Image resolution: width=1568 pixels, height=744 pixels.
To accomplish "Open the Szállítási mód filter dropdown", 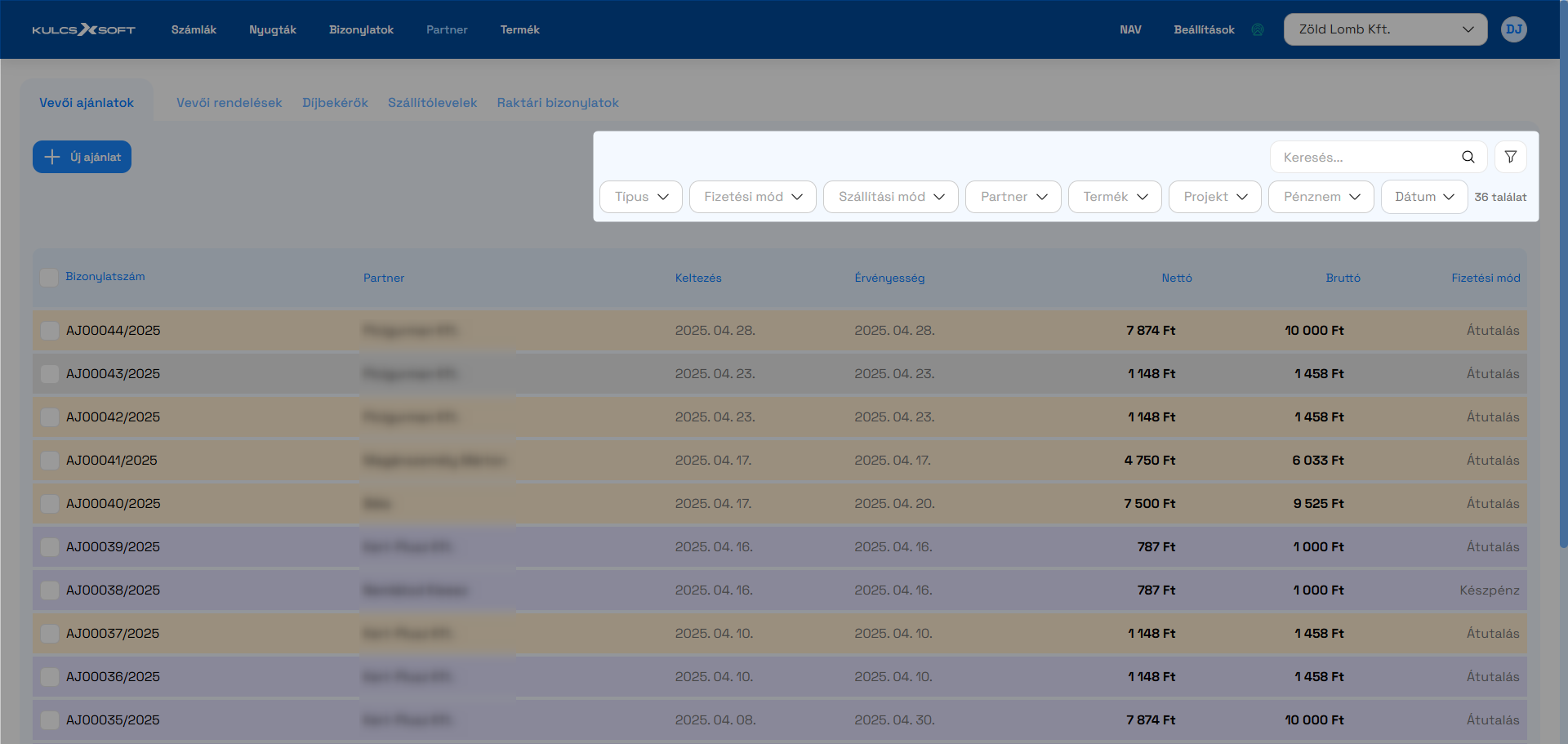I will [x=891, y=197].
